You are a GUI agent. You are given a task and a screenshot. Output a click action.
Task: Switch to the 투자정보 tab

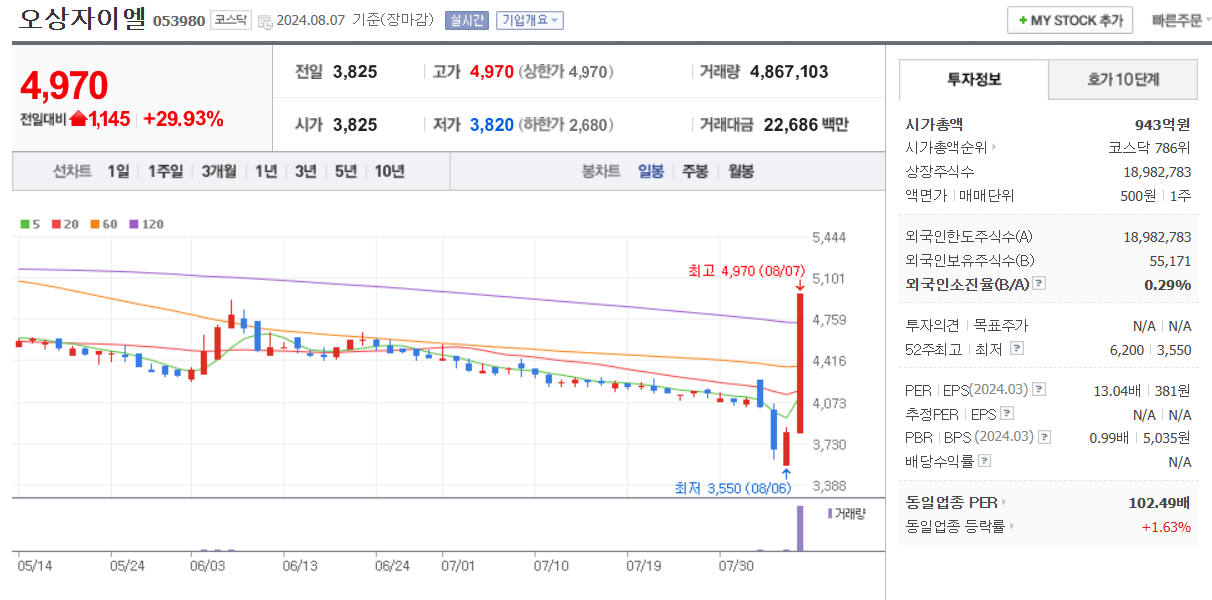pyautogui.click(x=974, y=79)
